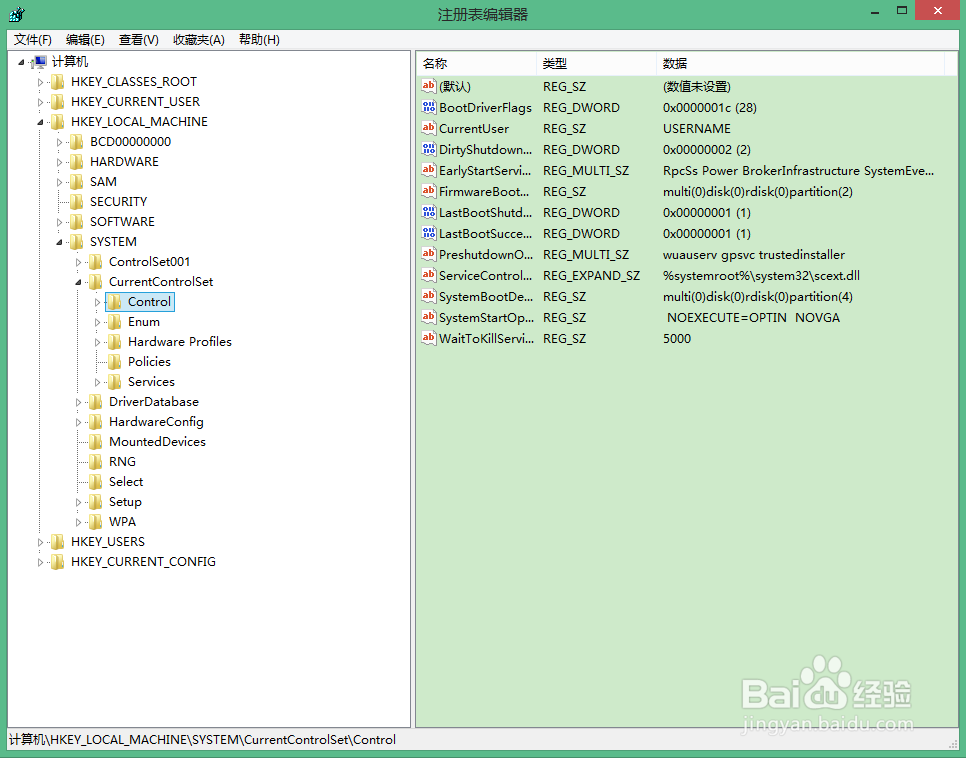Expand HKEY_CURRENT_USER tree arrow
Viewport: 966px width, 758px height.
41,102
